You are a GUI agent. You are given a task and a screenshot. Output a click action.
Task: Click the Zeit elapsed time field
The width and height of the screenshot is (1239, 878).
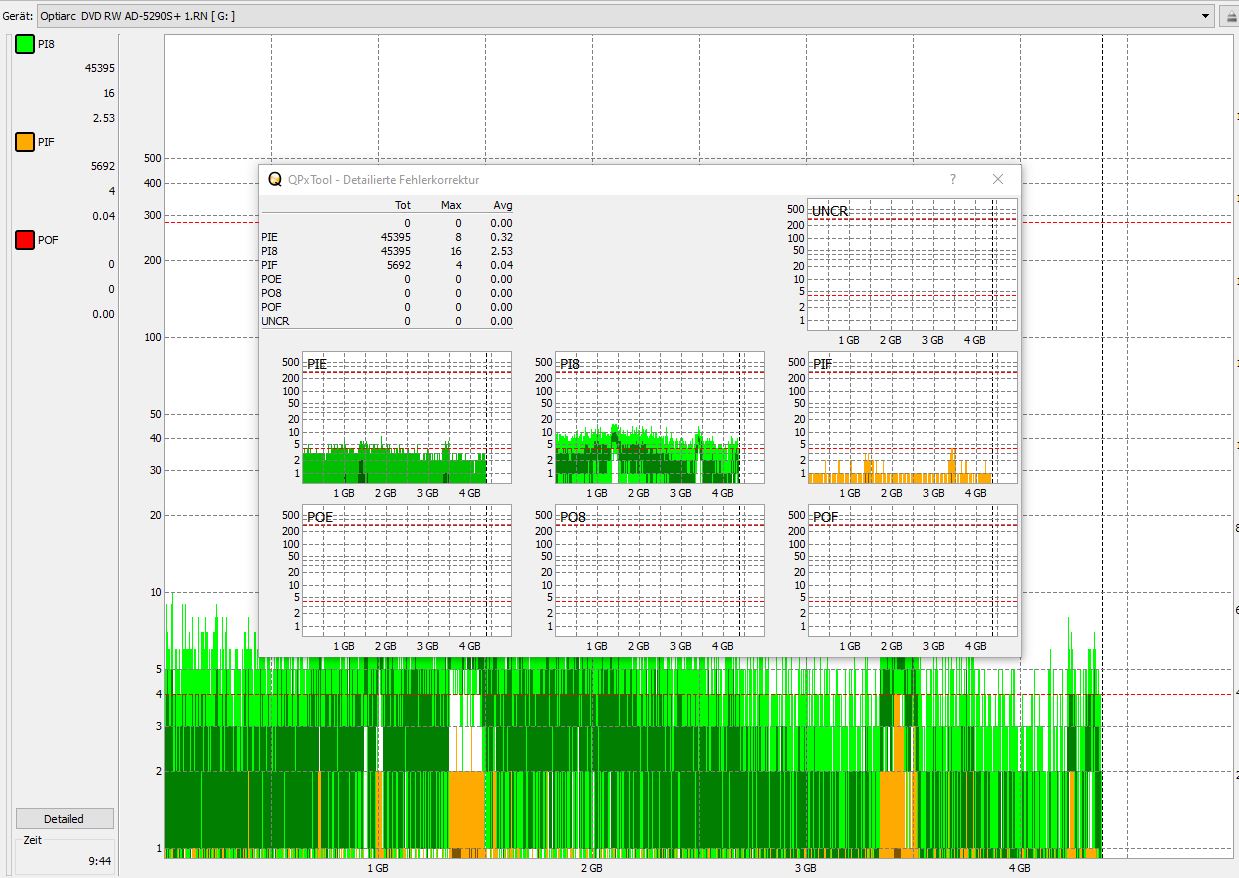click(64, 860)
